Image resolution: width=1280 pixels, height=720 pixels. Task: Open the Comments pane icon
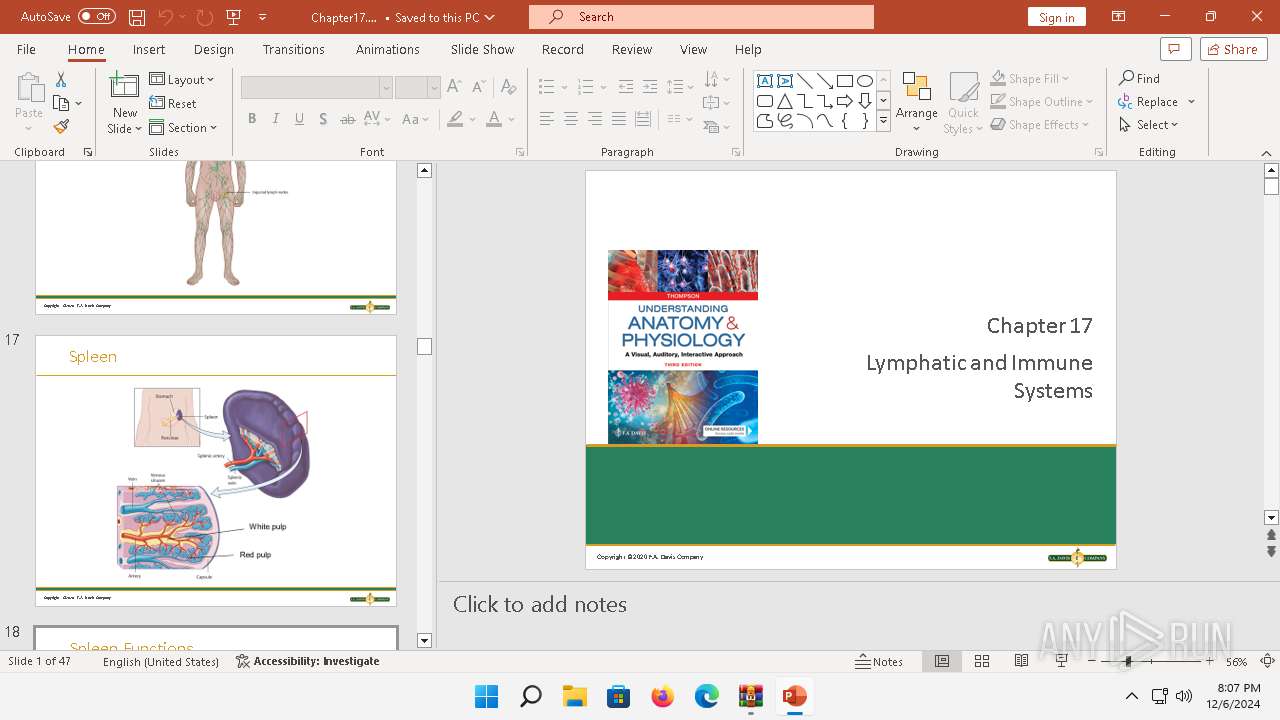pyautogui.click(x=1174, y=49)
